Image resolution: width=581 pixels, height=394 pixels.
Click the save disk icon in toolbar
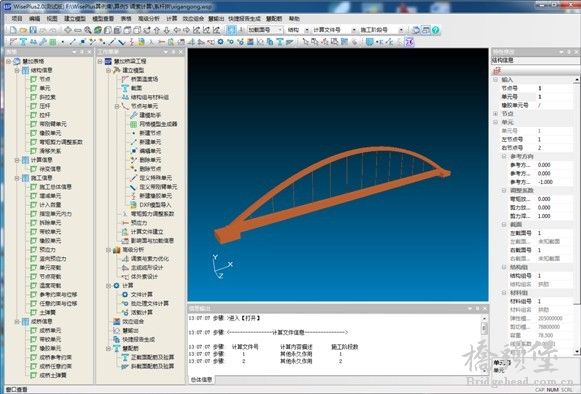[x=33, y=30]
